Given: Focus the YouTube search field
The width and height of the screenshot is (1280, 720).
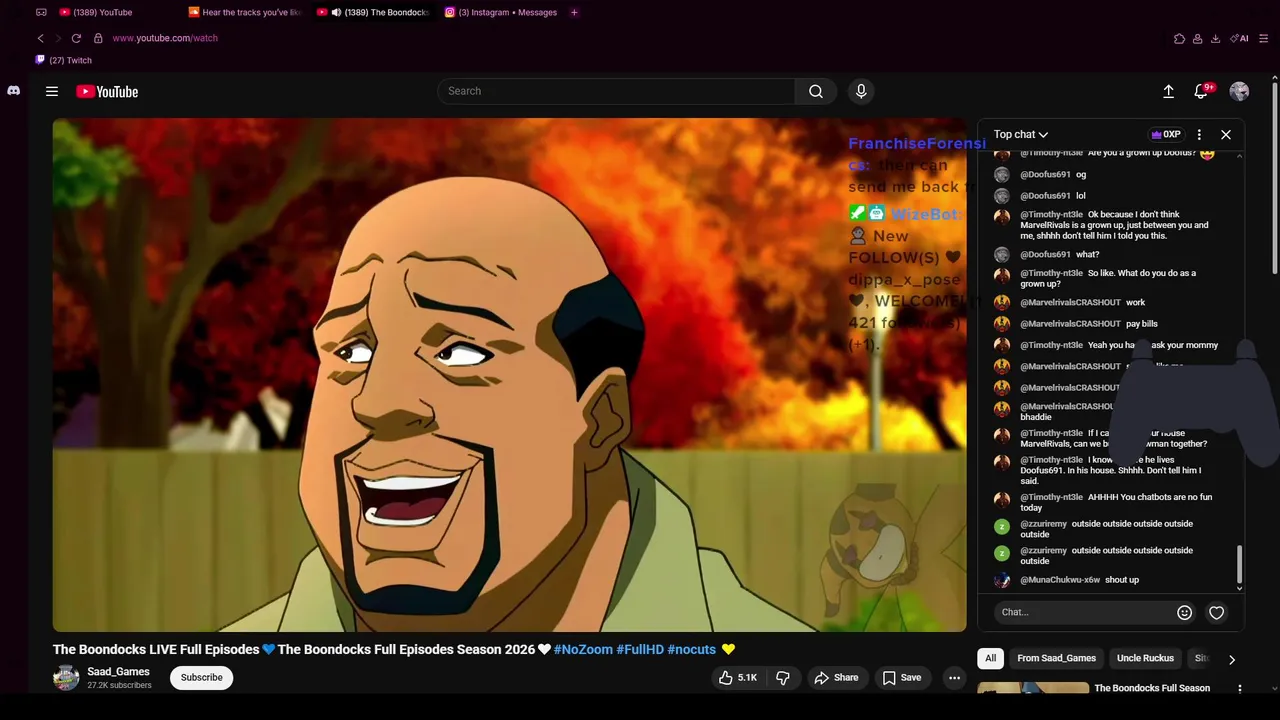Looking at the screenshot, I should tap(616, 91).
